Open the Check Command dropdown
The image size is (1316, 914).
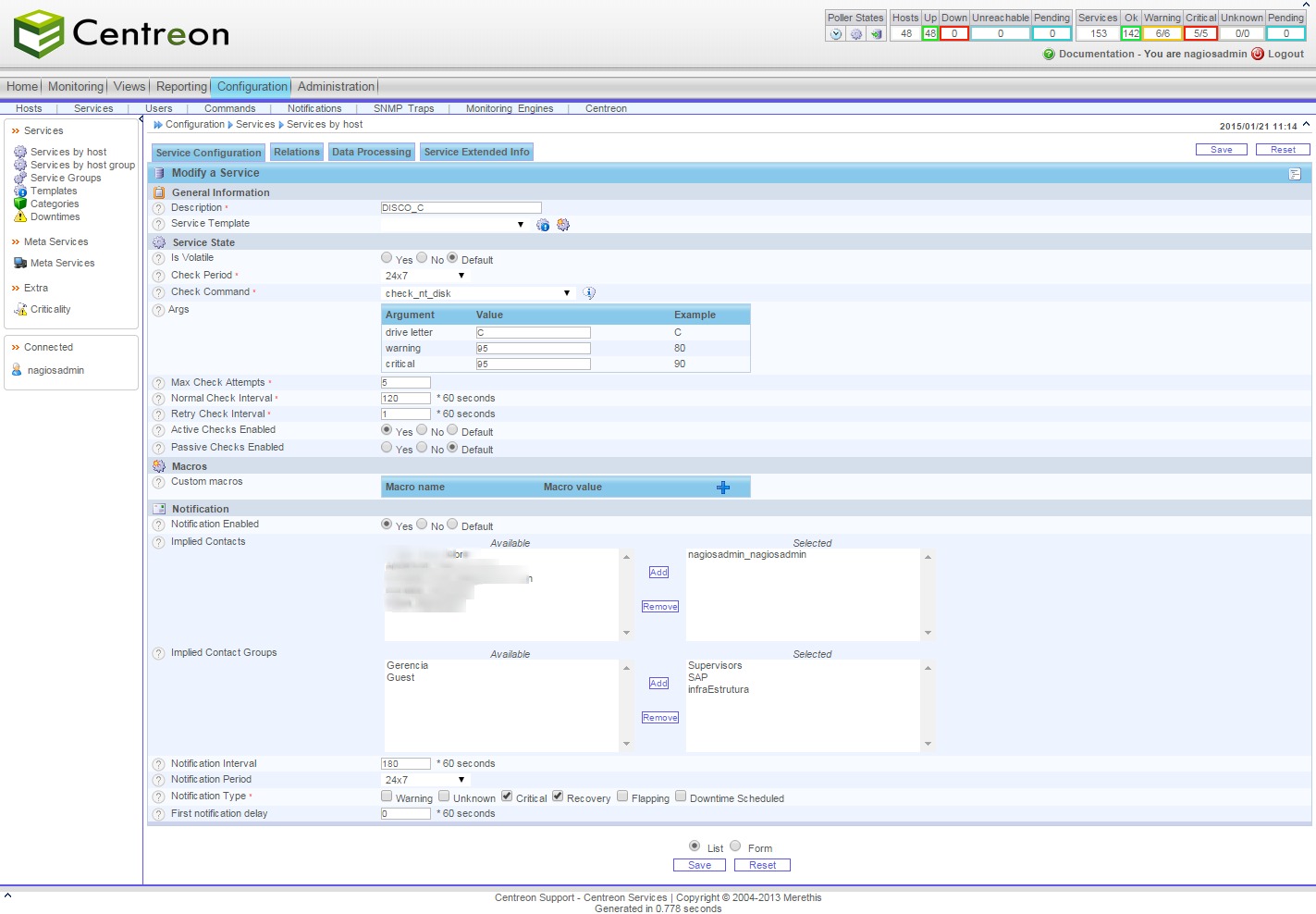(478, 293)
